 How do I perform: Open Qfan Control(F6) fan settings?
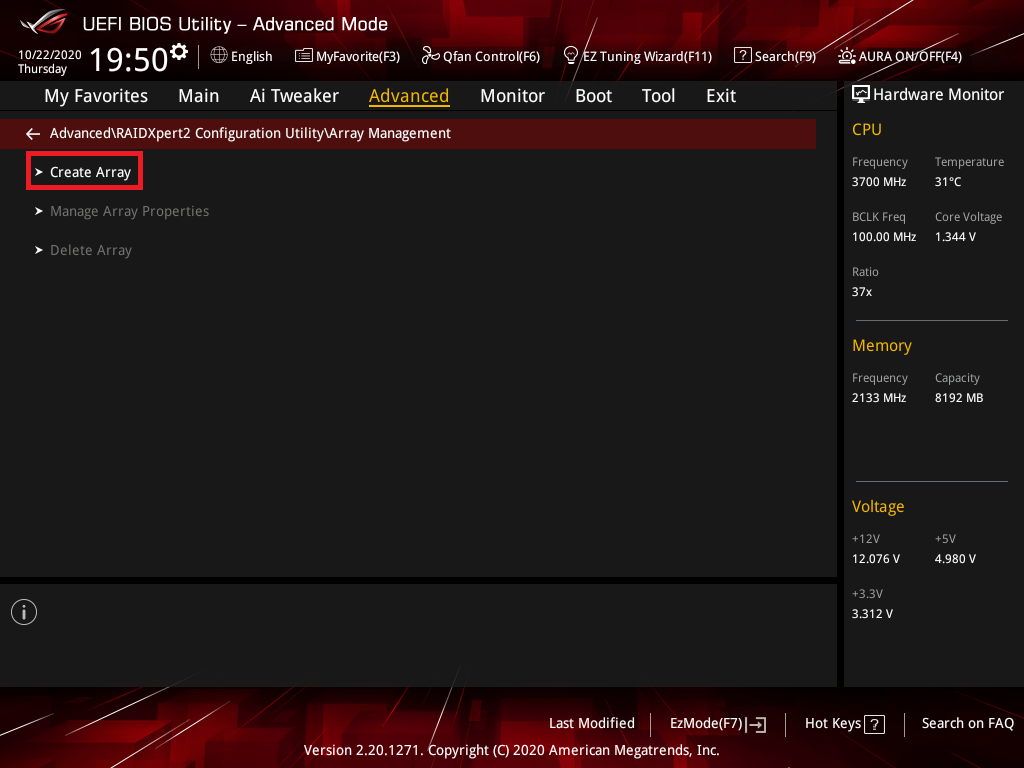480,56
